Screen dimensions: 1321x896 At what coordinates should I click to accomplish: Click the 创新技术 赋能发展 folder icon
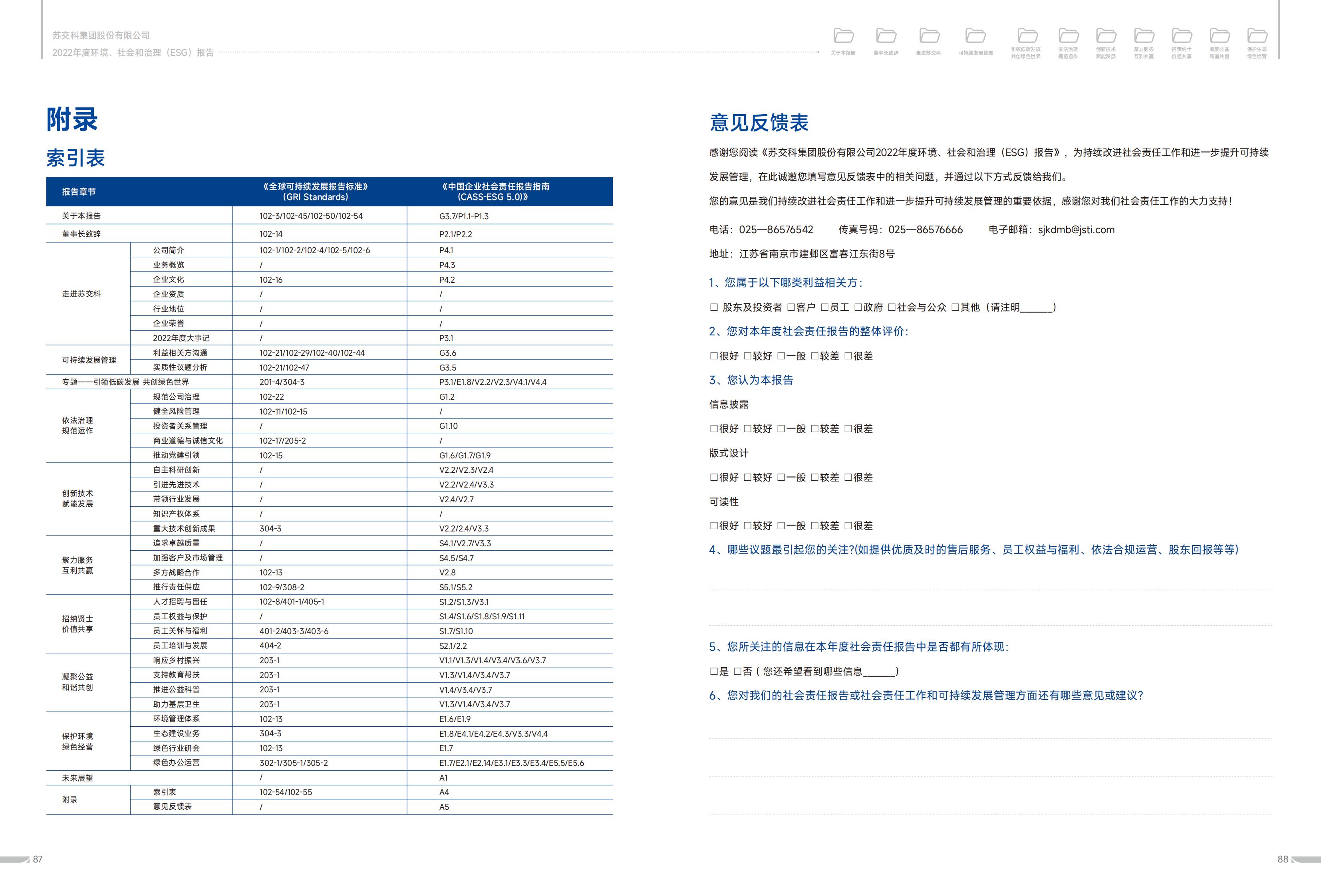pos(1106,36)
